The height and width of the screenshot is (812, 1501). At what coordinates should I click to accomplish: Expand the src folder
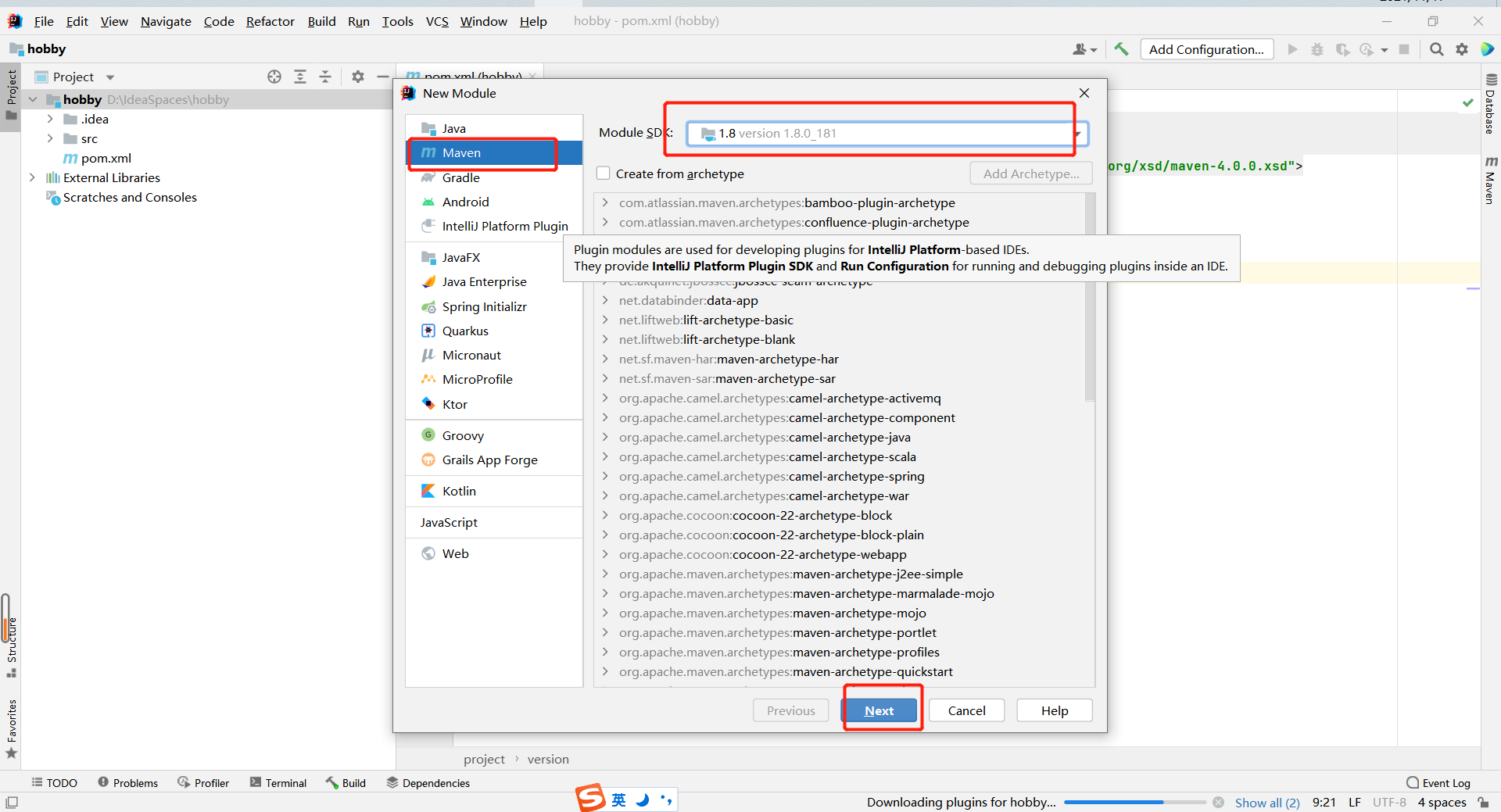pos(50,138)
